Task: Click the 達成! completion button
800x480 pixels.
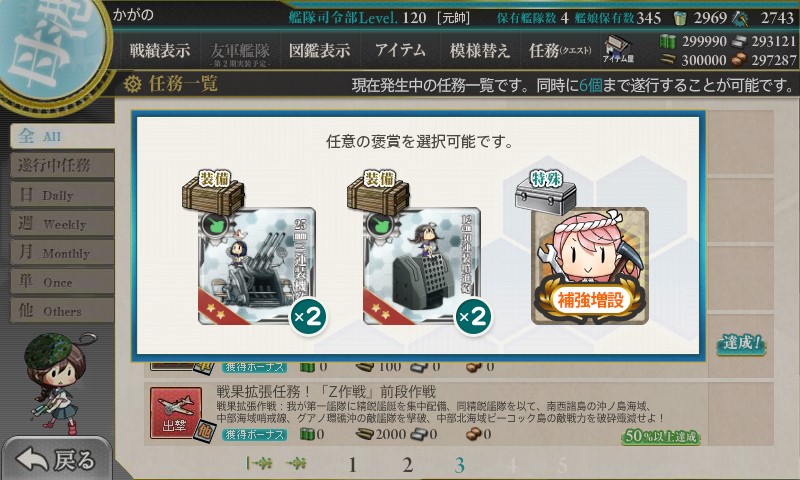Action: click(x=741, y=344)
